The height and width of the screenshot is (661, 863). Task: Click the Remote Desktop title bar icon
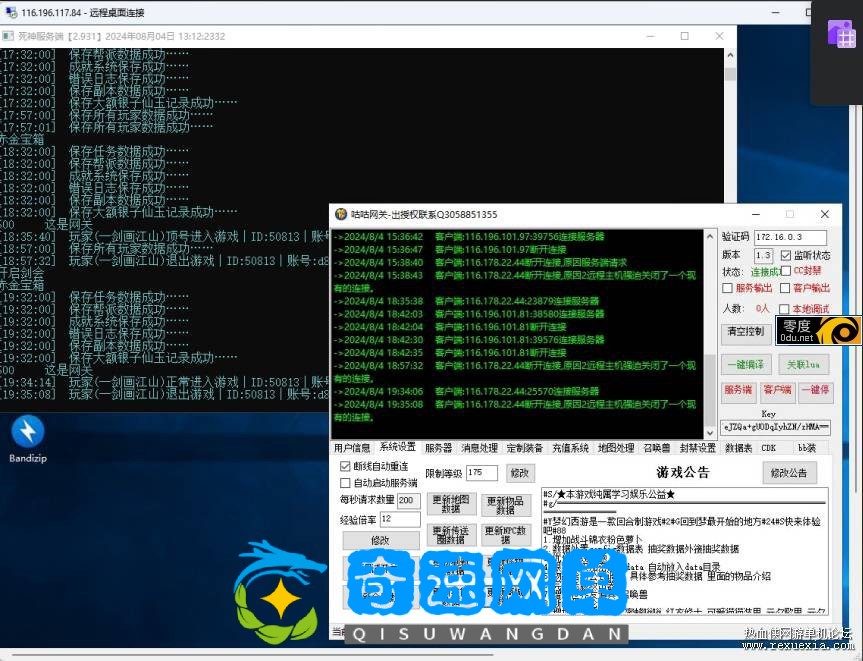(x=11, y=11)
